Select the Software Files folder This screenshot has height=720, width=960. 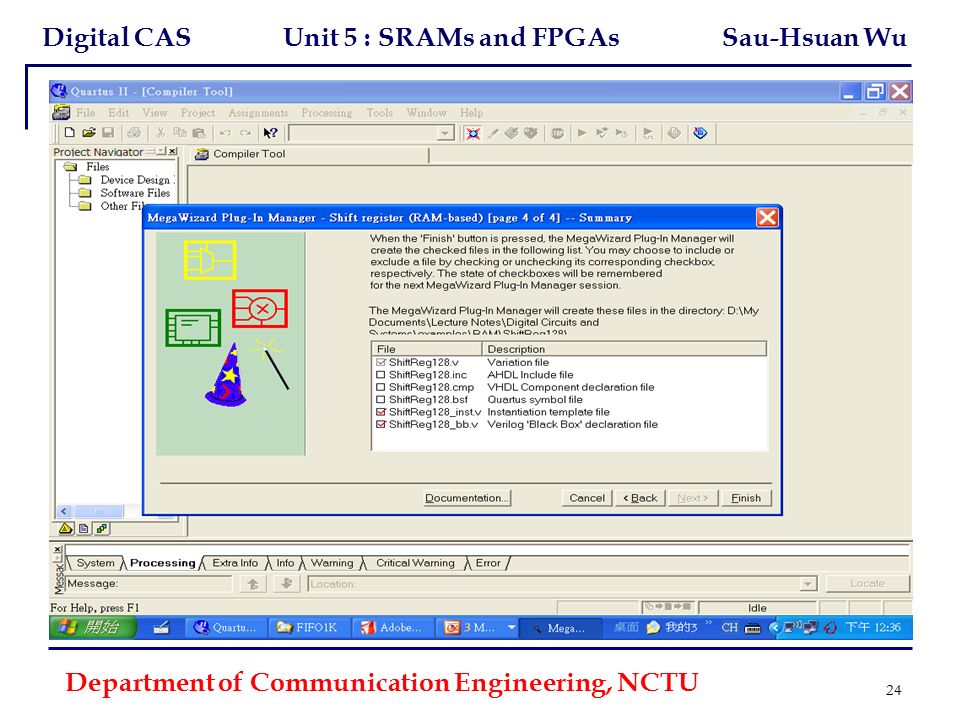[125, 193]
